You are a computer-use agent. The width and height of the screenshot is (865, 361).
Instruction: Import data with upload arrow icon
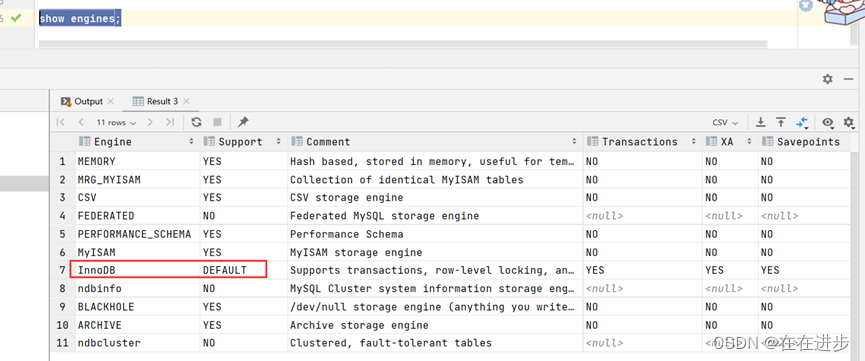point(781,123)
